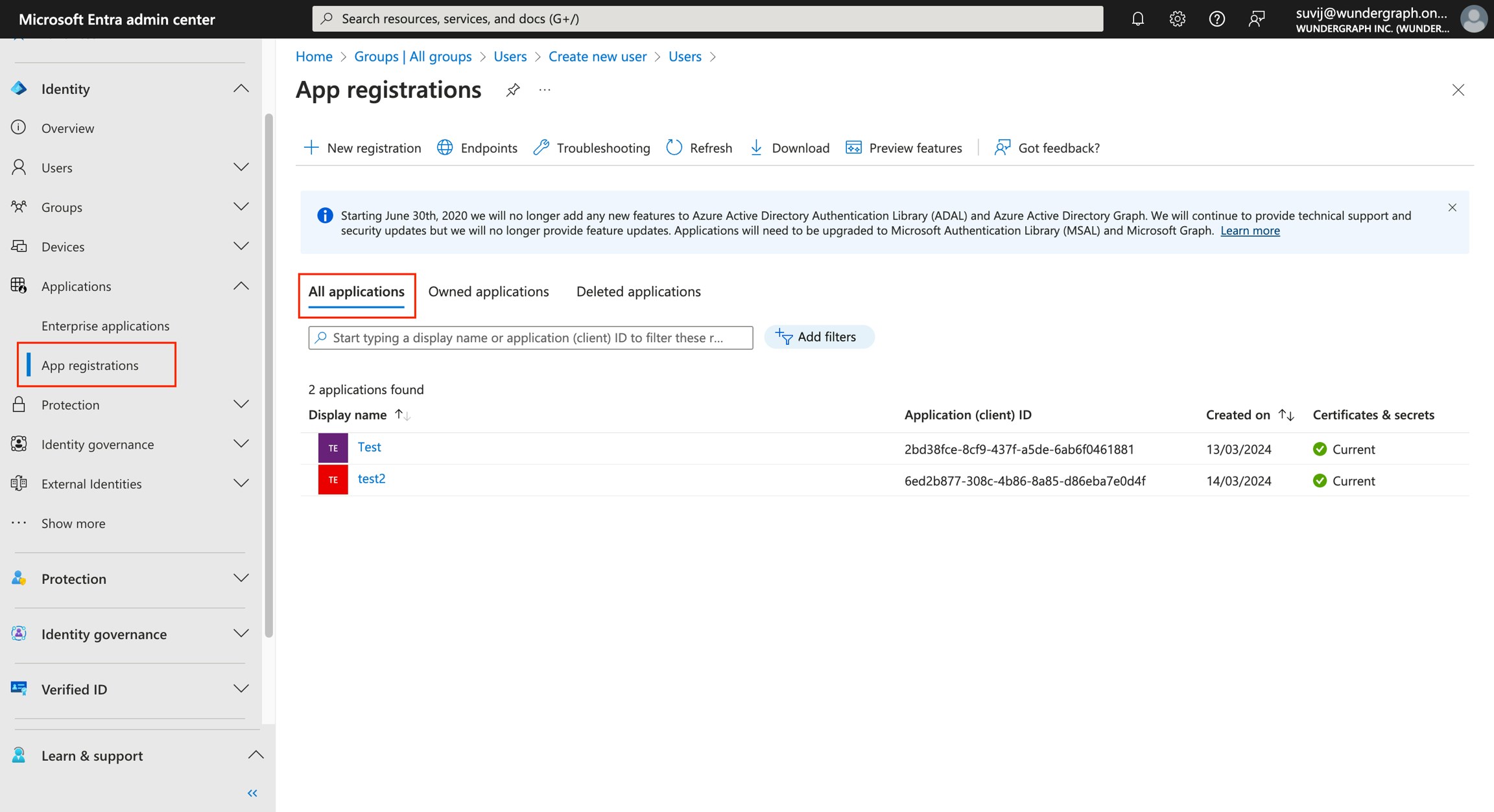This screenshot has height=812, width=1494.
Task: Open Preview features
Action: (x=904, y=148)
